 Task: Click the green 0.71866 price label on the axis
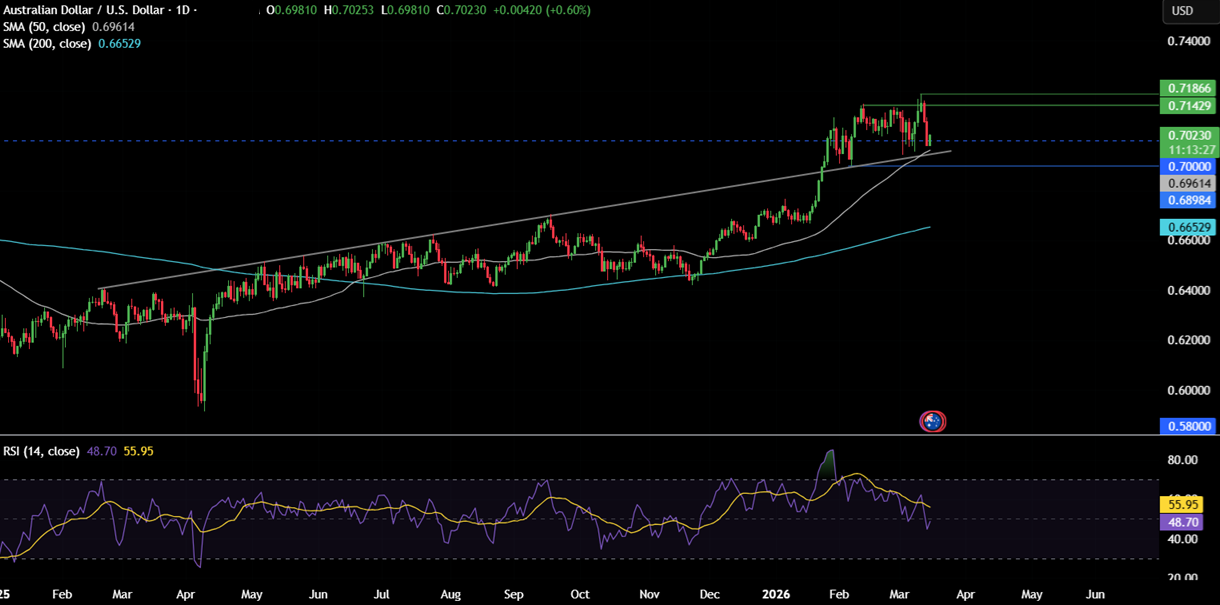click(x=1188, y=88)
